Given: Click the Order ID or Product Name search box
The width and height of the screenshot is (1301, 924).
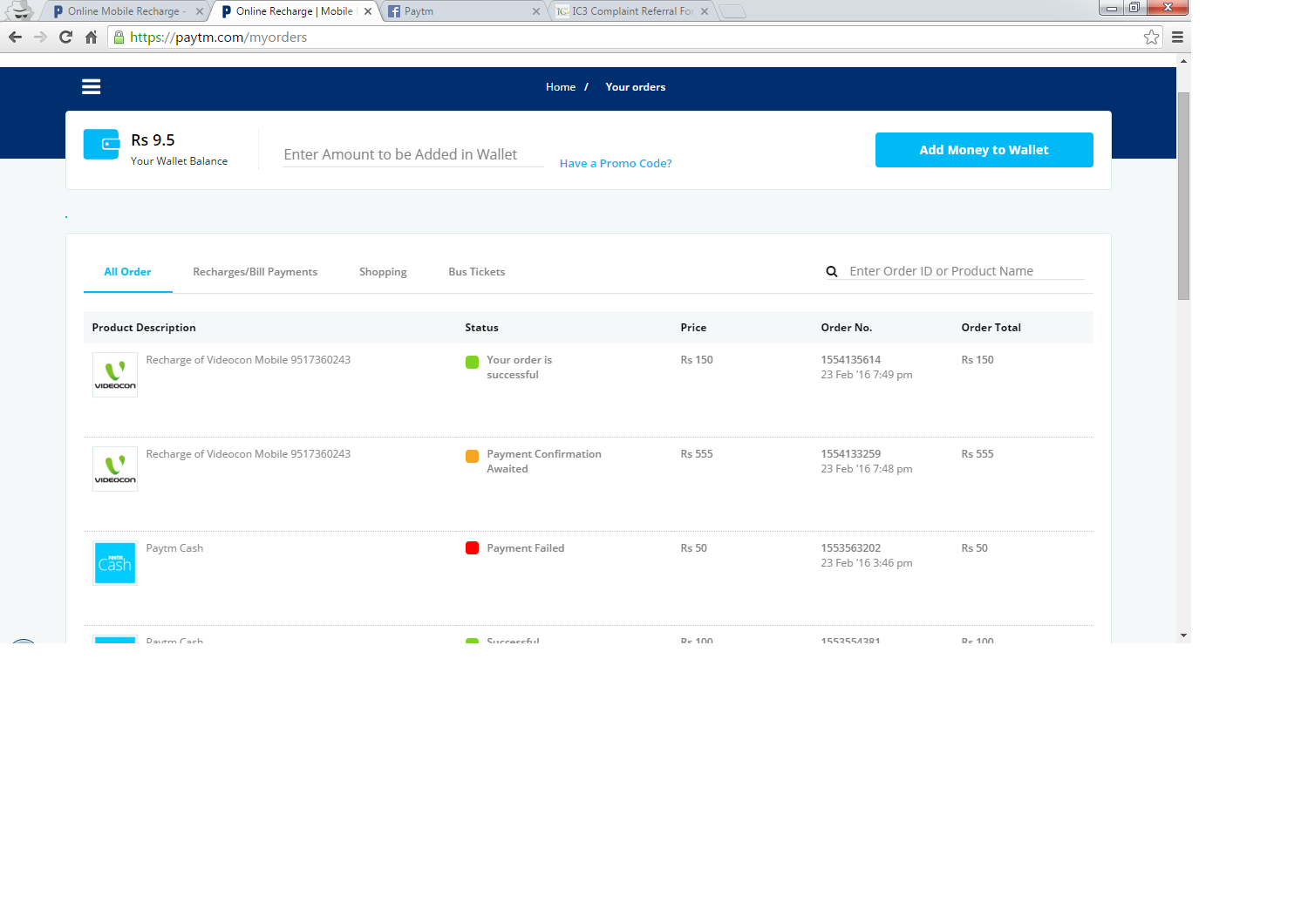Looking at the screenshot, I should [x=965, y=271].
